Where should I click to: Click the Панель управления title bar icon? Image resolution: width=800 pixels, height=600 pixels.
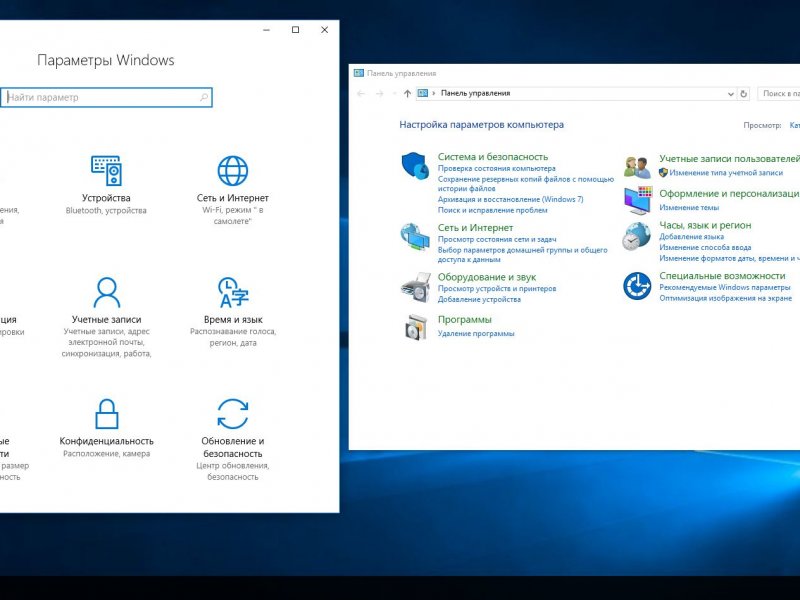tap(359, 73)
